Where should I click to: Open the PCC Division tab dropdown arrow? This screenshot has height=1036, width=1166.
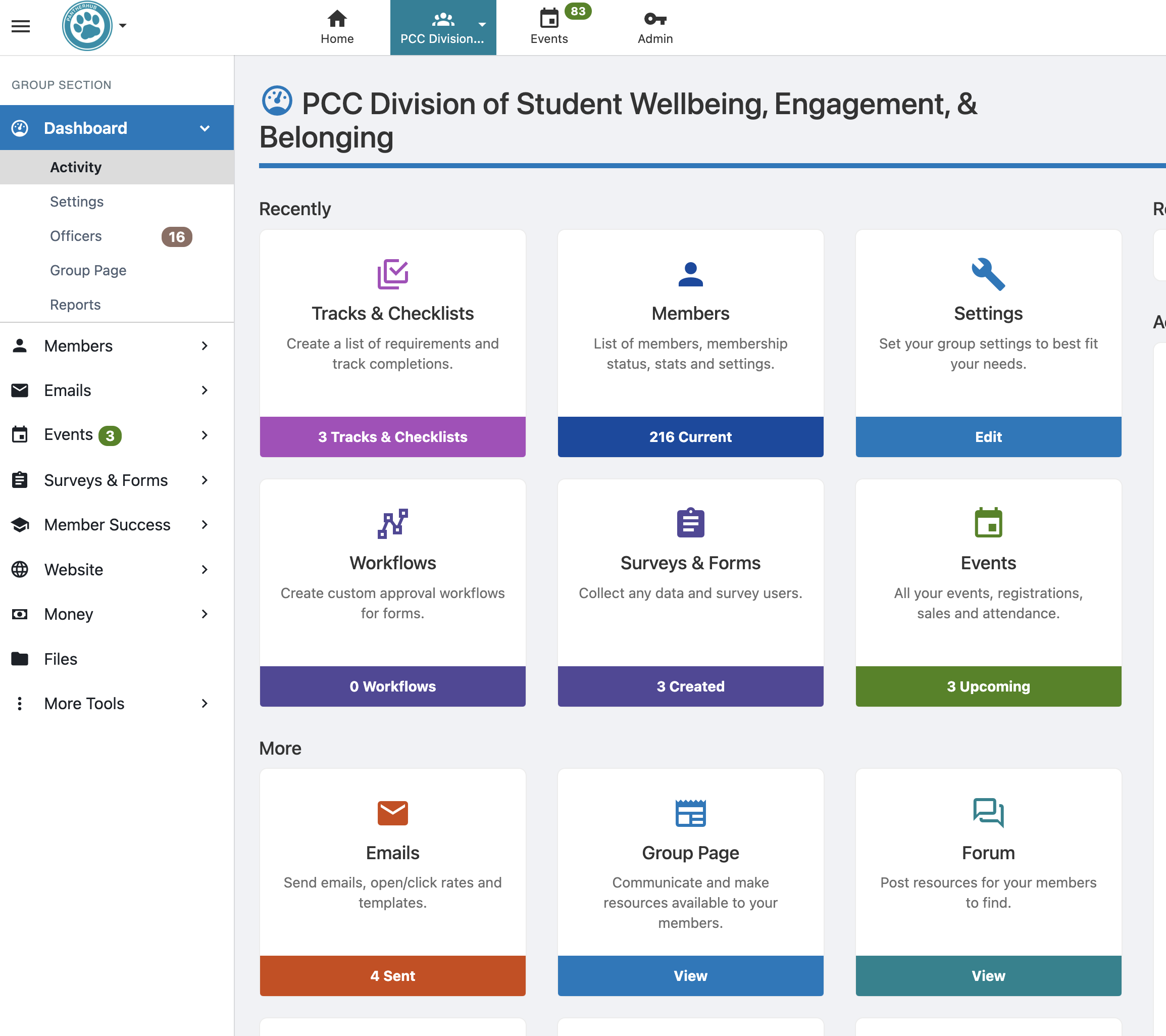pos(482,25)
